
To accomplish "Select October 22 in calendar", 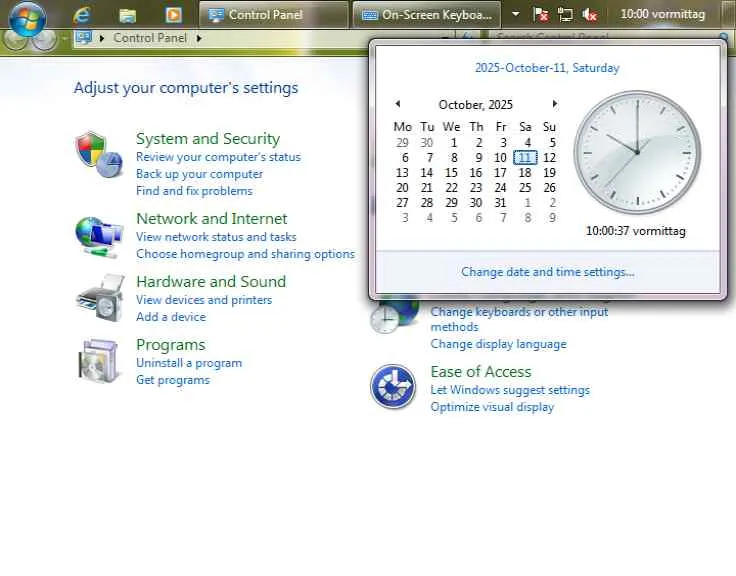I will coord(452,188).
